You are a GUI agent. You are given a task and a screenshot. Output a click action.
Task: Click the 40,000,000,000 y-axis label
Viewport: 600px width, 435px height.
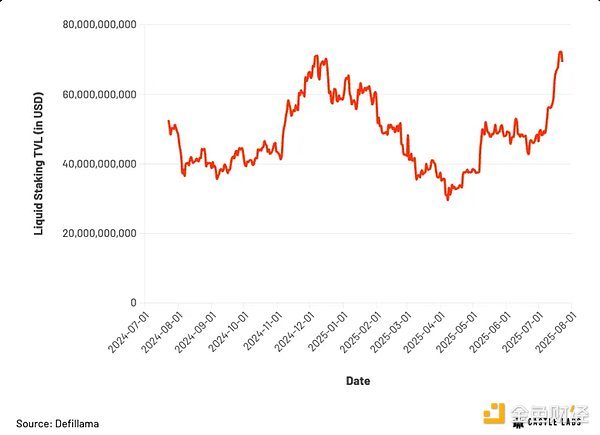pyautogui.click(x=98, y=163)
